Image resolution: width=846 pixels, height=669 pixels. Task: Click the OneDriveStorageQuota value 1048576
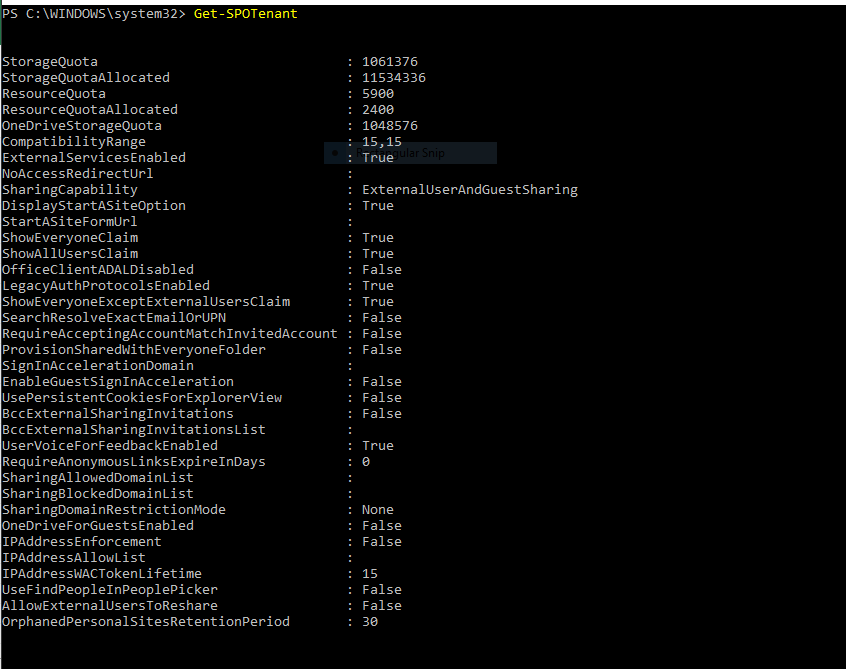pos(389,126)
